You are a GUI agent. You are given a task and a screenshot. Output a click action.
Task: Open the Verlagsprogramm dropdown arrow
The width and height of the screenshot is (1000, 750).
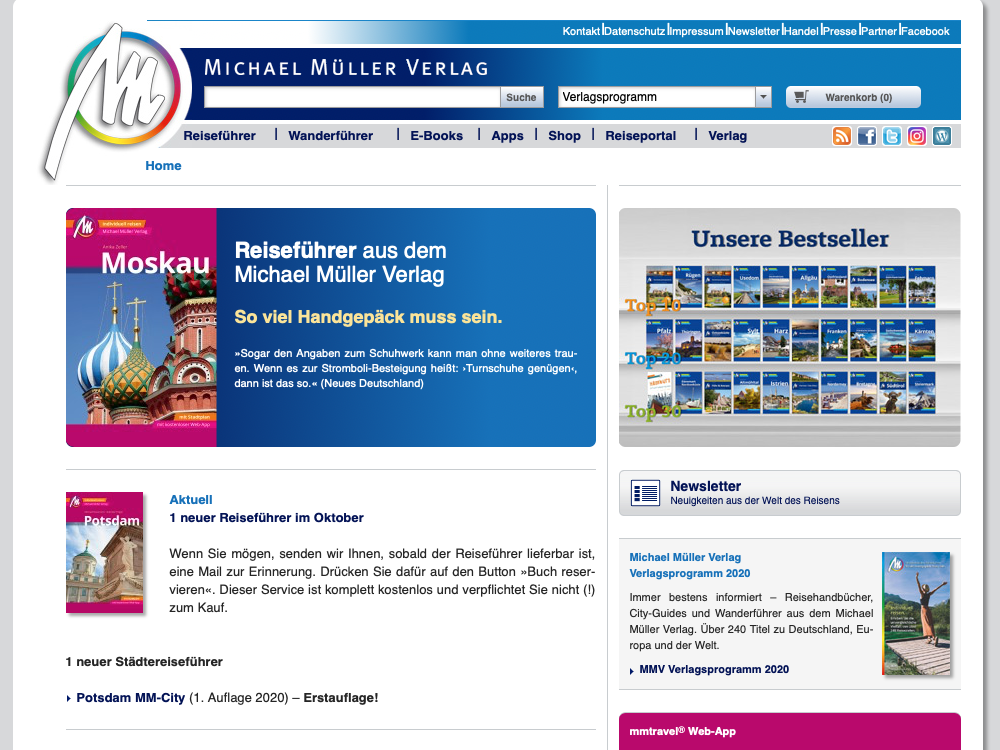coord(763,97)
